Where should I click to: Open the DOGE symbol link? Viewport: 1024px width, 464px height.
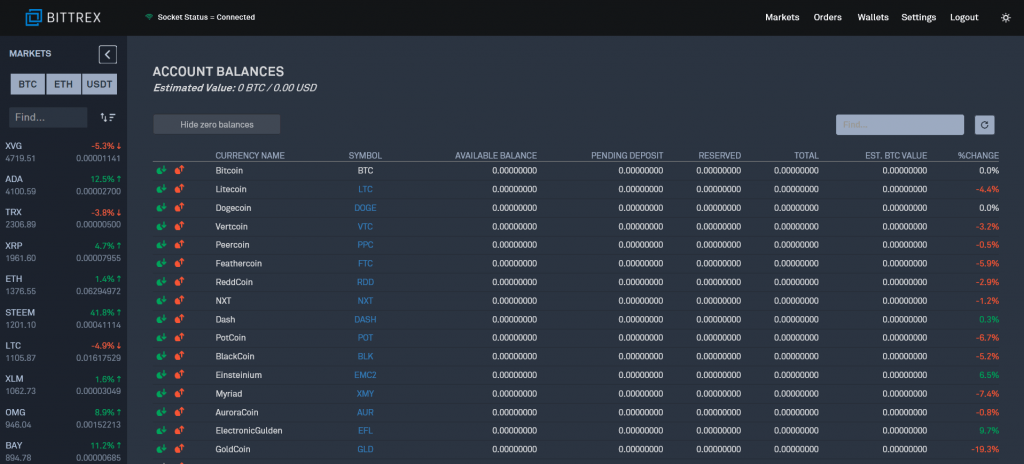pyautogui.click(x=365, y=208)
